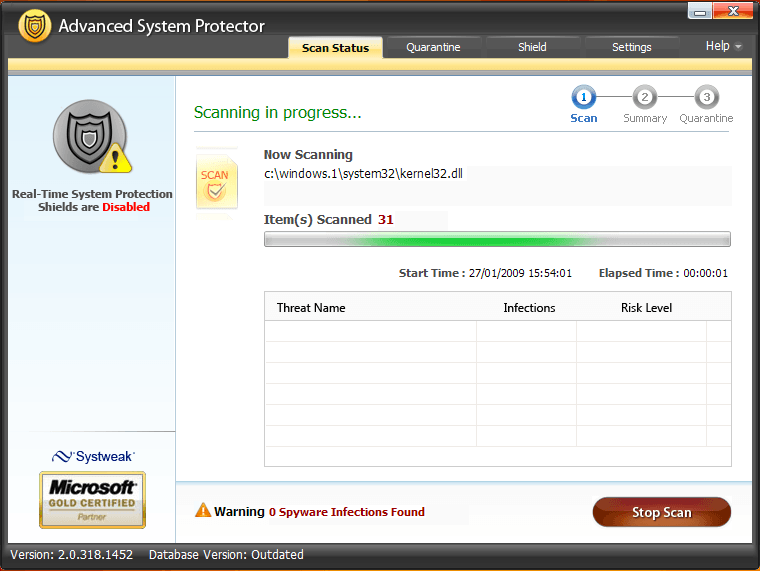Click the Items Scanned count '31'
Screen dimensions: 760x571
(x=386, y=220)
